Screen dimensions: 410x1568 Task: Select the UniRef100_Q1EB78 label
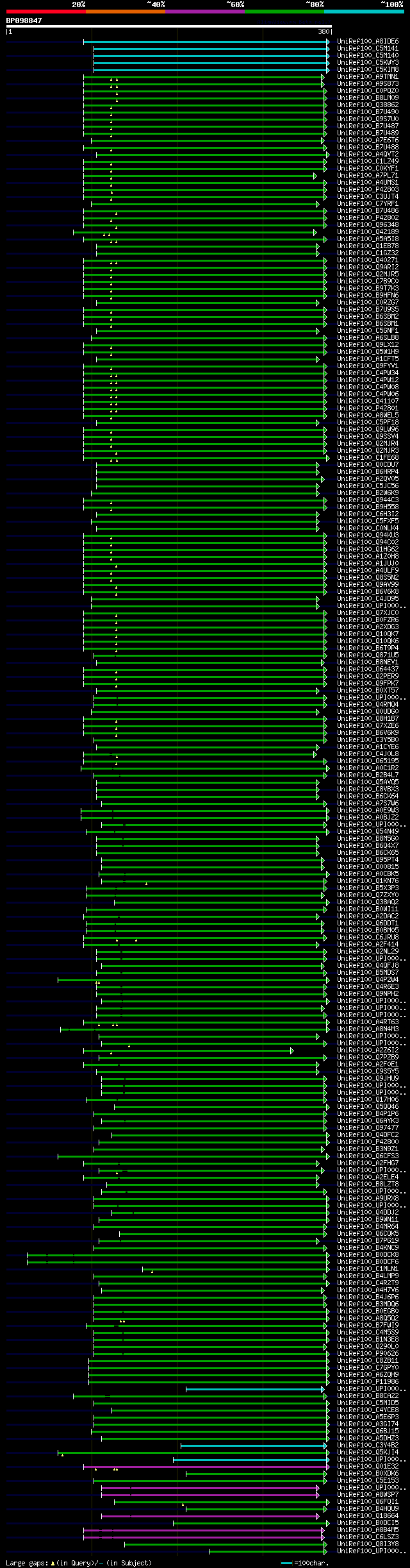coord(368,246)
